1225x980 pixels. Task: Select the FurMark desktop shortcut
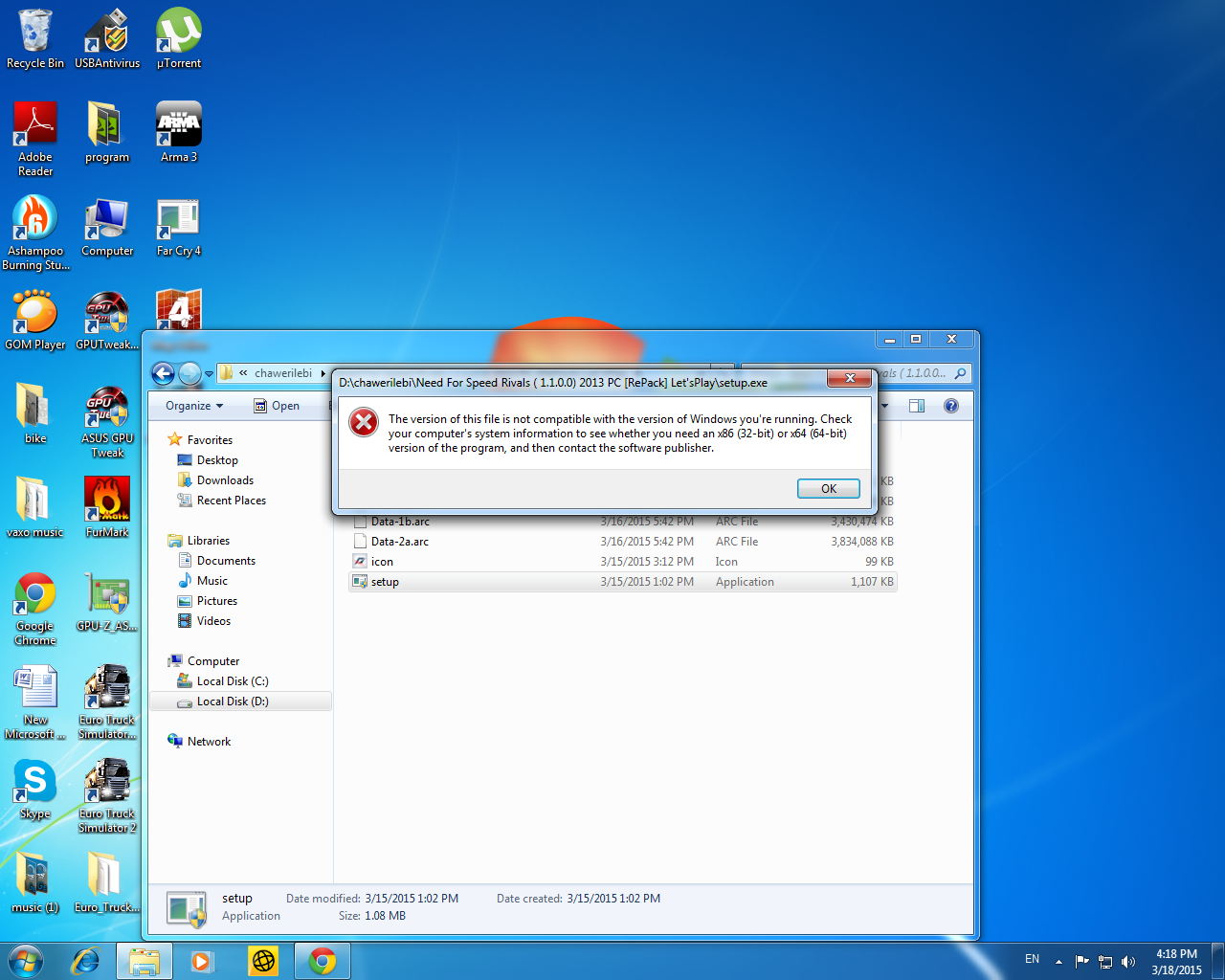[107, 508]
